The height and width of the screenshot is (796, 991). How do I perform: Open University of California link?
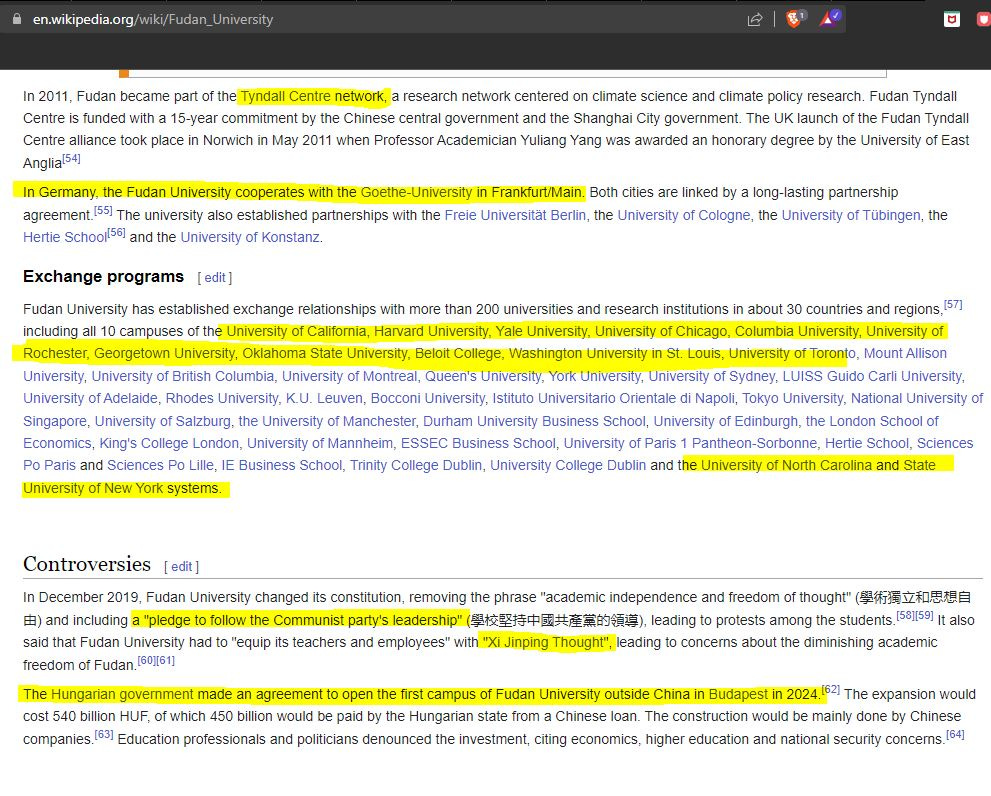(296, 331)
